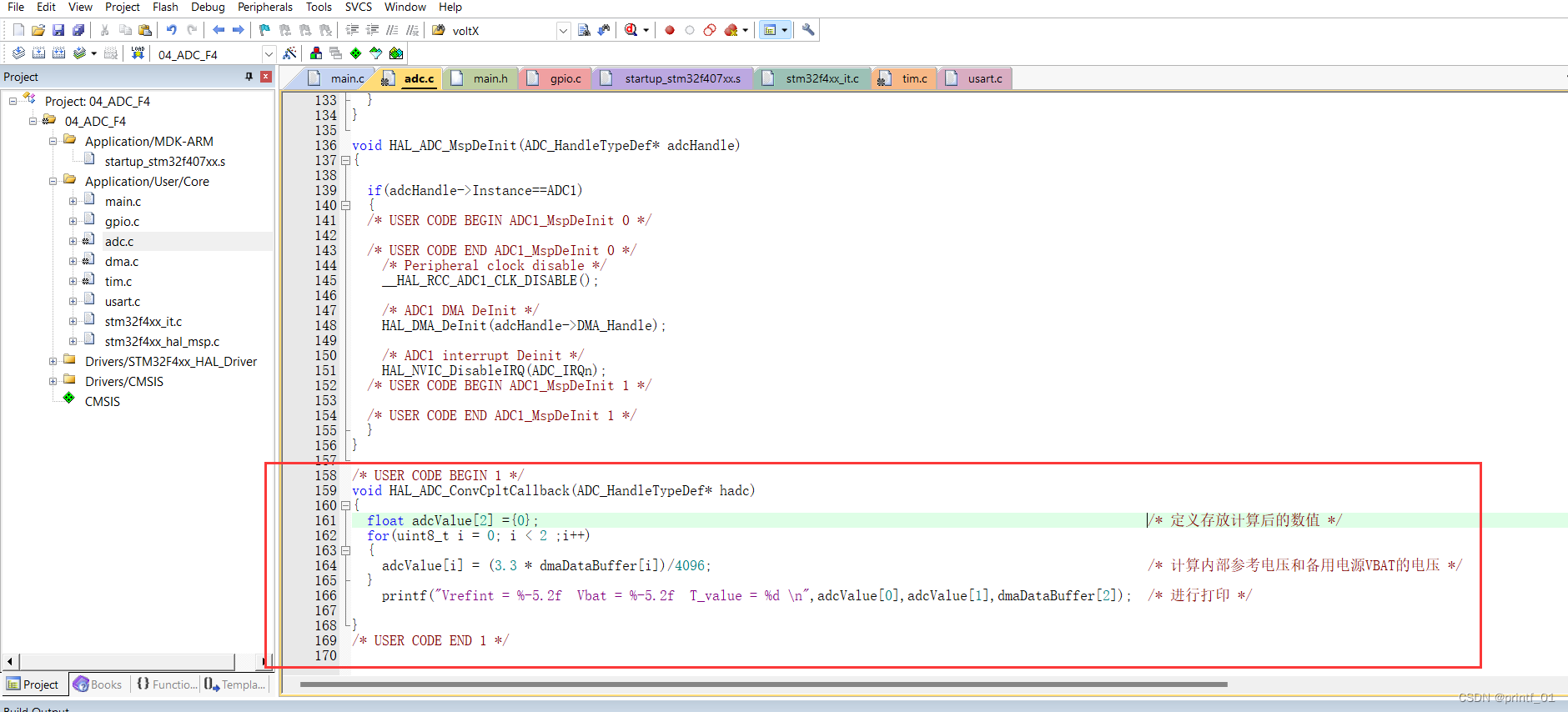Open the Flash menu
The height and width of the screenshot is (712, 1568).
point(165,7)
